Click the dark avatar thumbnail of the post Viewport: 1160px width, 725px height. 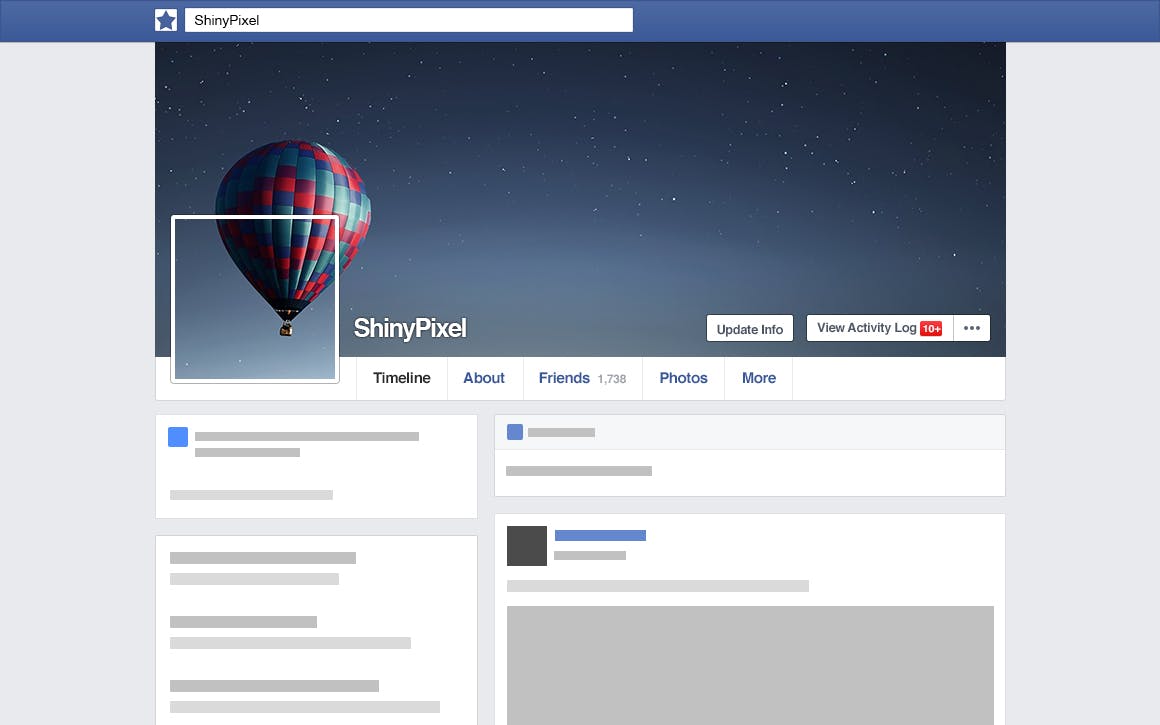click(x=527, y=546)
